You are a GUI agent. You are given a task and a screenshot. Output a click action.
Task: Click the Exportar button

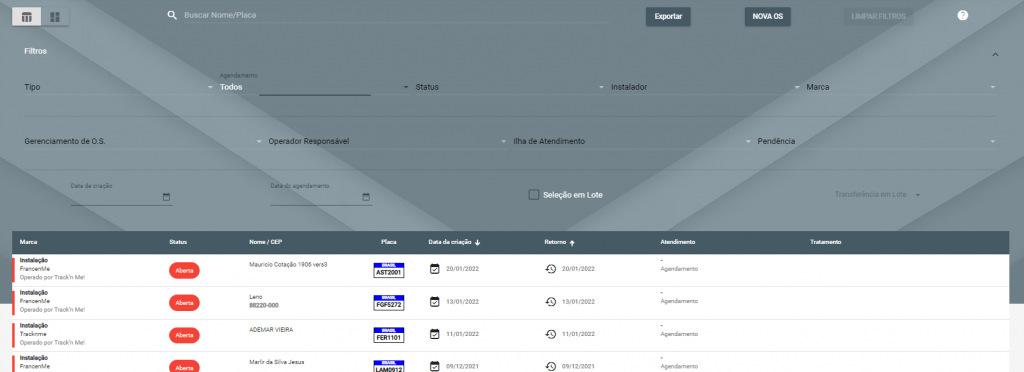point(668,16)
